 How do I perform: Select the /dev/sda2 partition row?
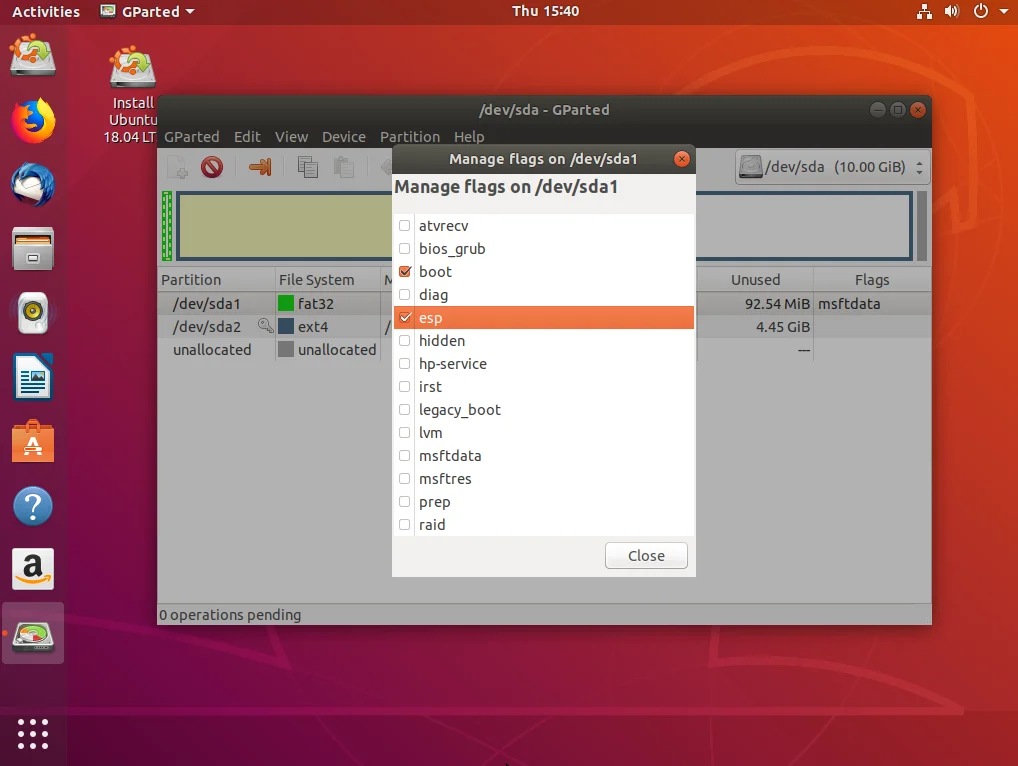(x=207, y=327)
